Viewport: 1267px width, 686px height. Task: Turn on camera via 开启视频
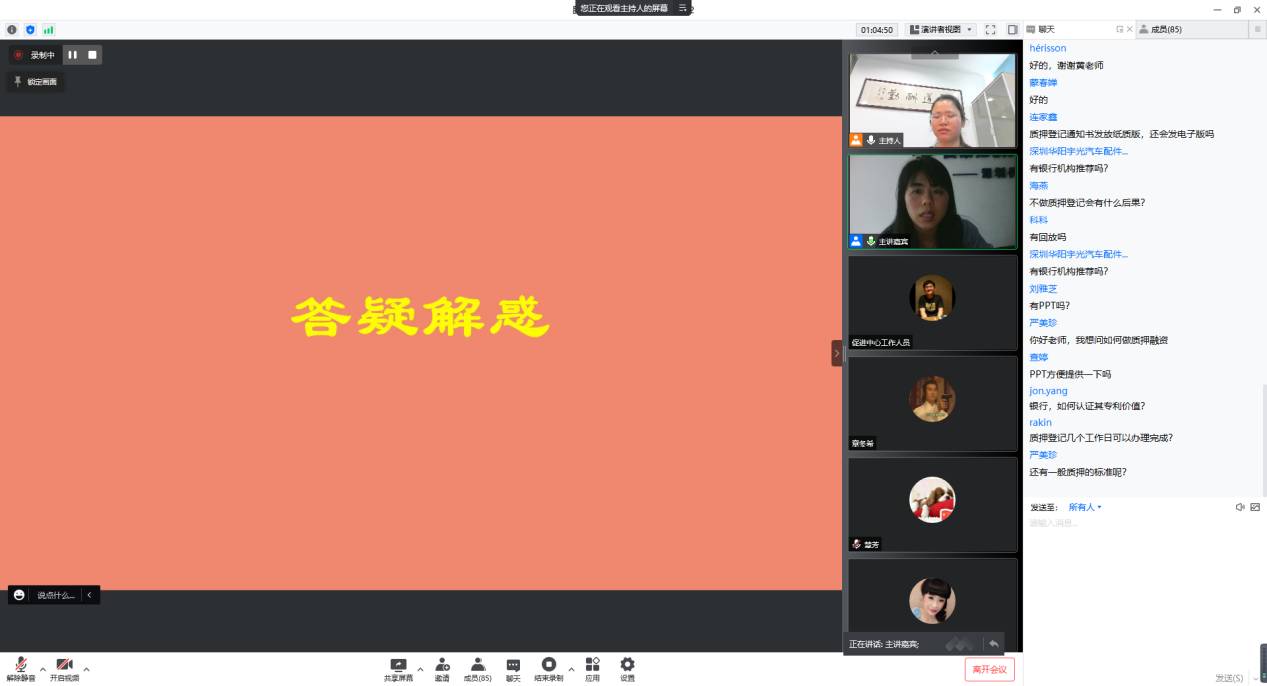[x=64, y=669]
